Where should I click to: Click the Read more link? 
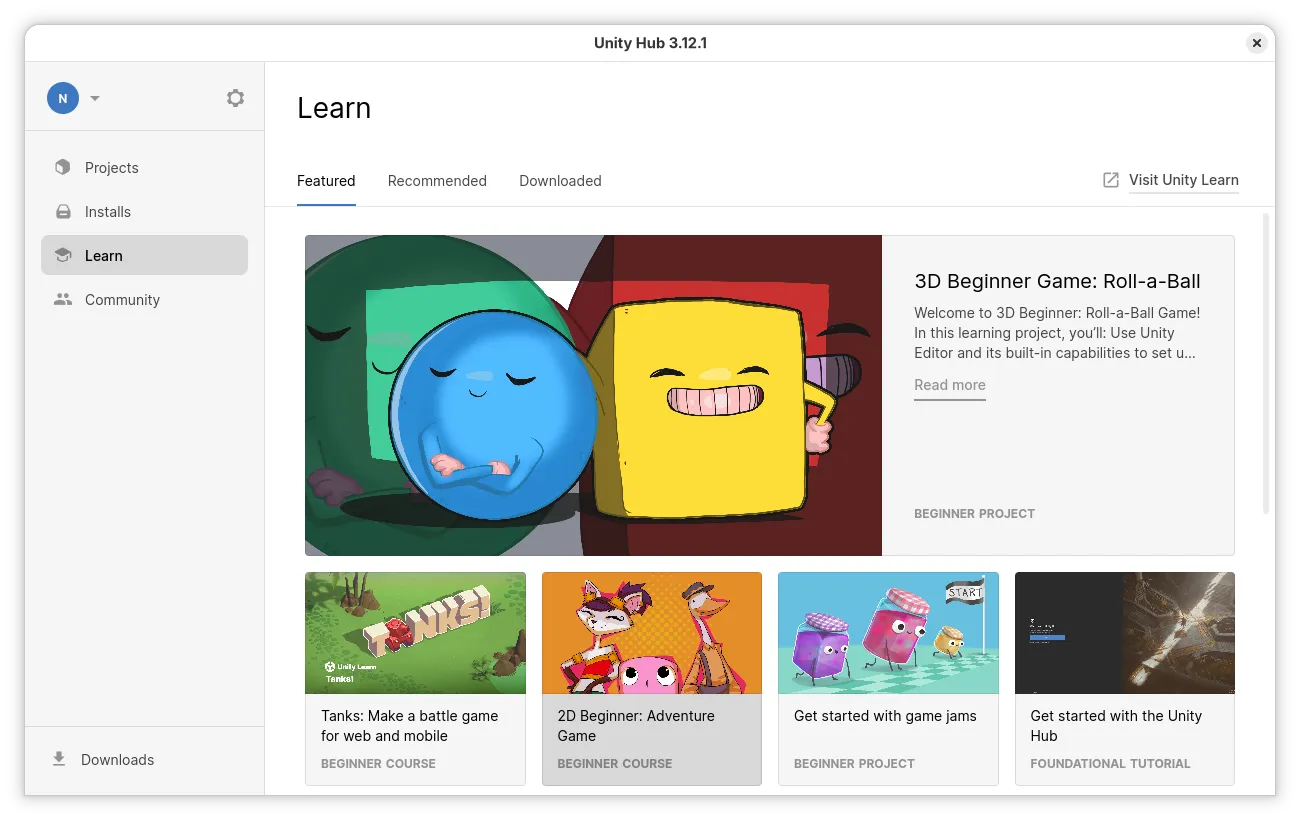click(949, 385)
